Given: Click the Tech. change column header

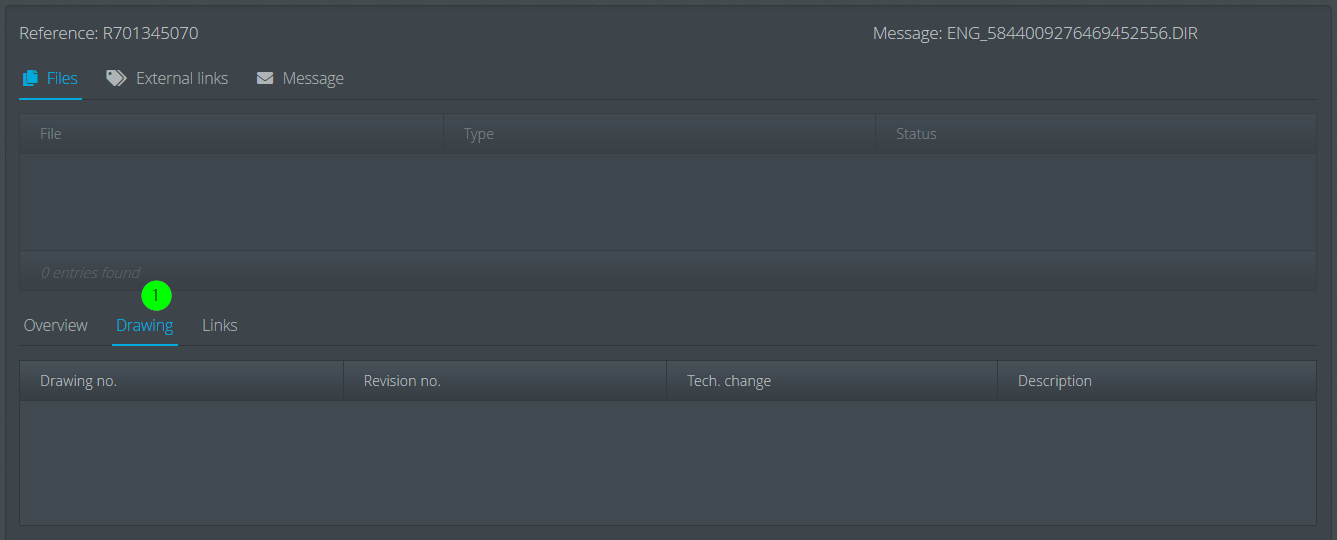Looking at the screenshot, I should coord(832,381).
